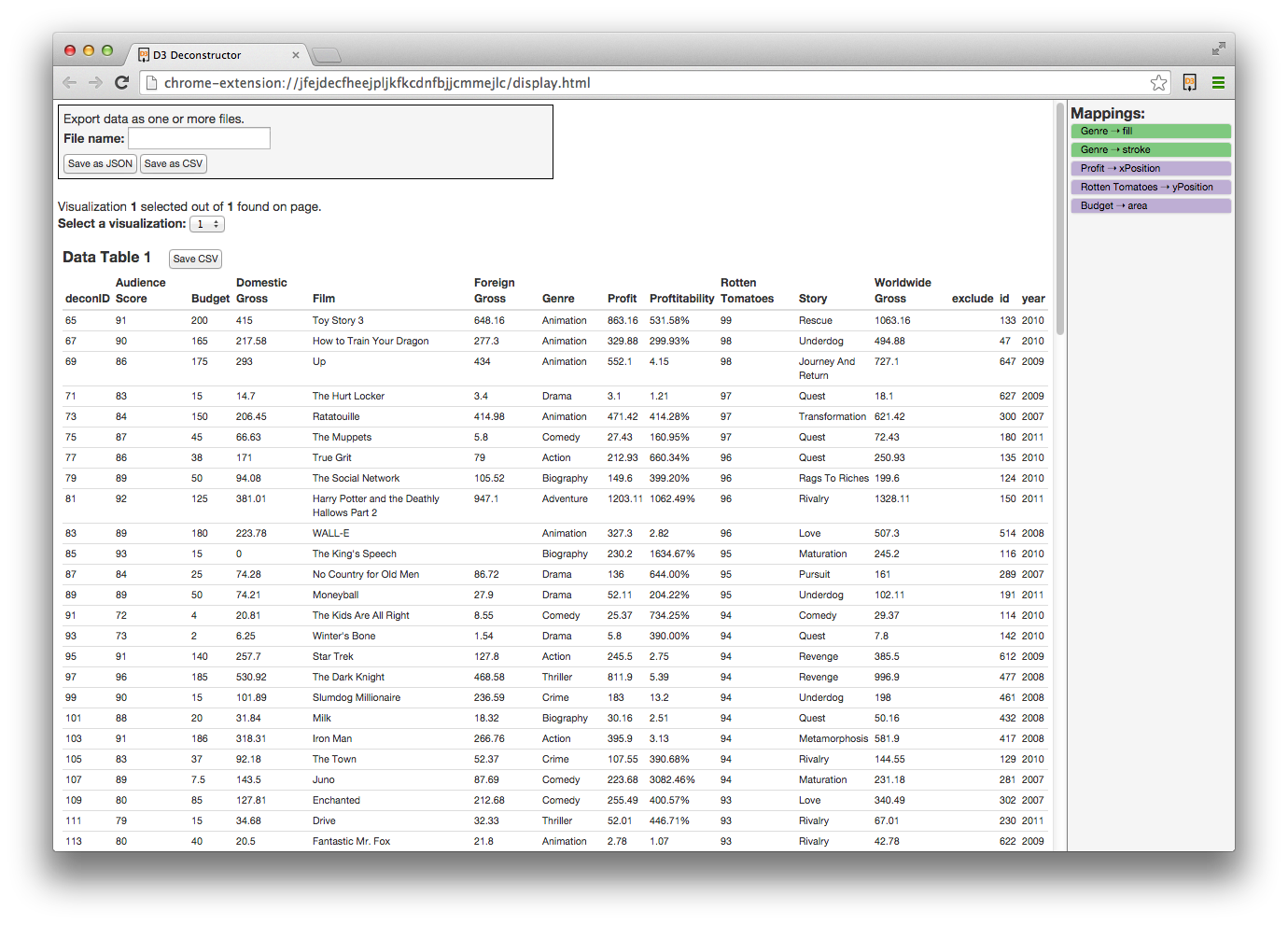Click The Dark Knight film cell

pyautogui.click(x=348, y=677)
